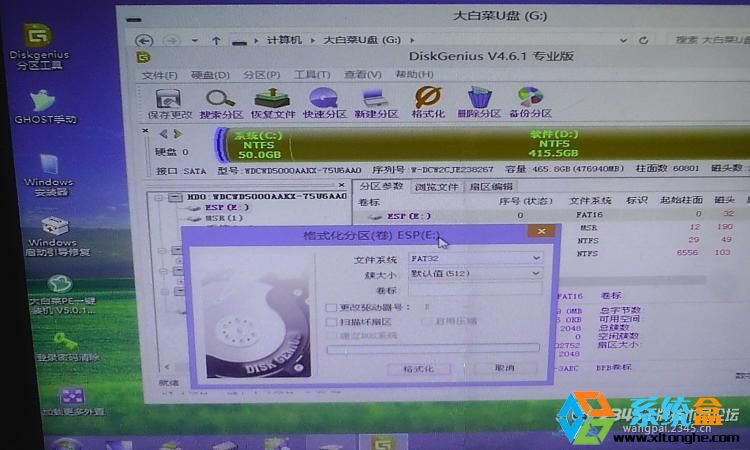The image size is (750, 450).
Task: Switch to 分区参数 tab
Action: [381, 187]
